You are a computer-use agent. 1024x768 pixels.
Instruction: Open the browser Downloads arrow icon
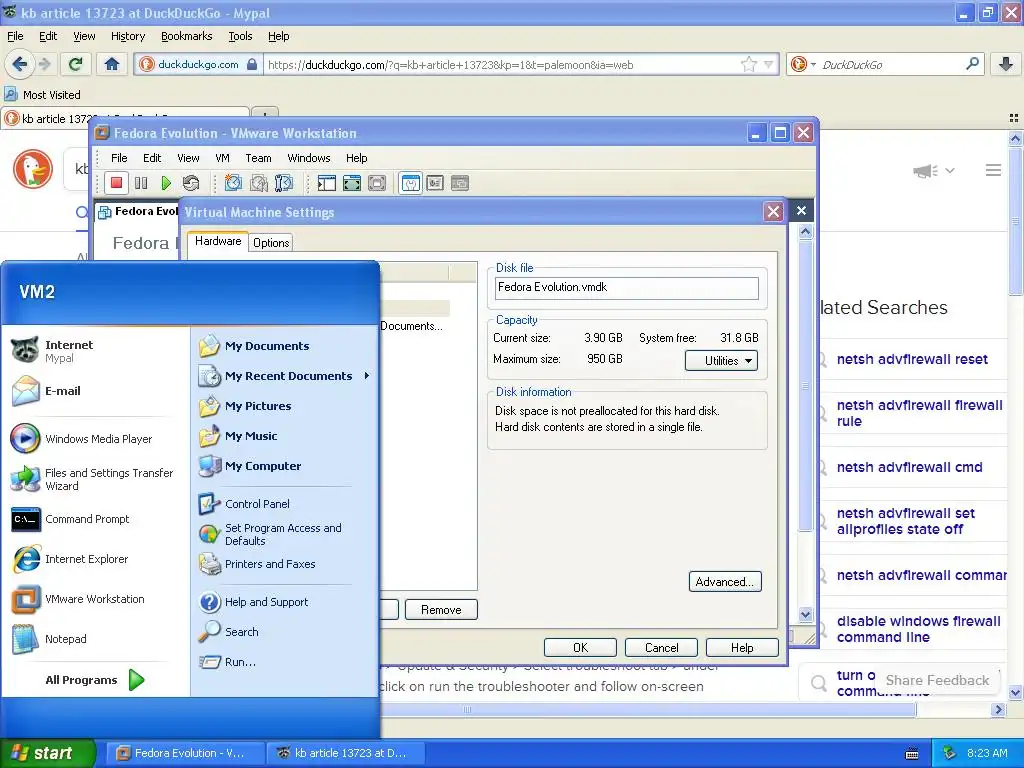point(1006,64)
